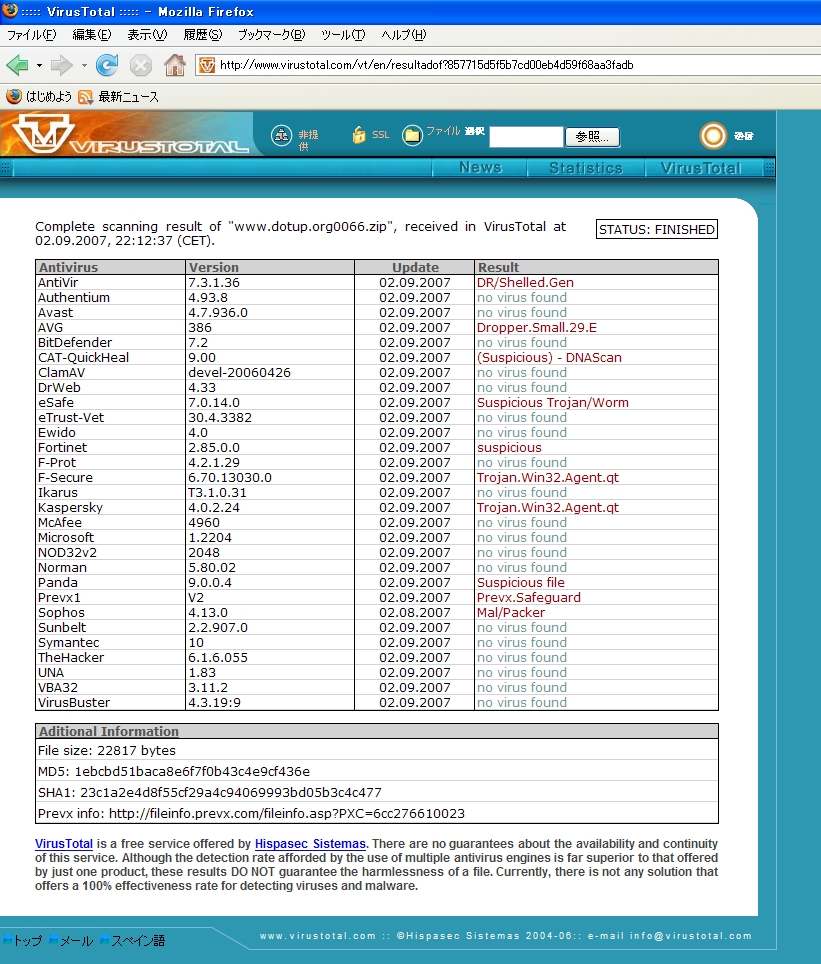Open the 最新ニュース feed bookmark
Screen dimensions: 821x964
(118, 97)
